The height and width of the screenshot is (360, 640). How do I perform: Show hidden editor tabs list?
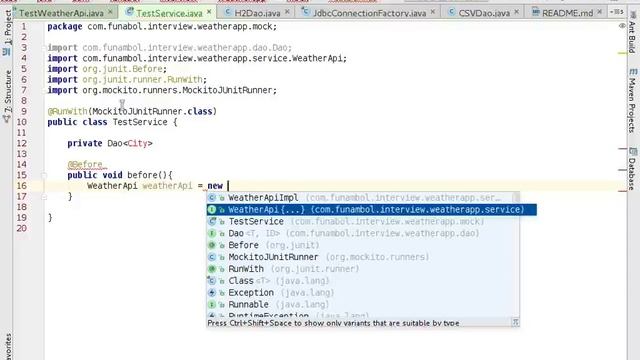[x=618, y=12]
